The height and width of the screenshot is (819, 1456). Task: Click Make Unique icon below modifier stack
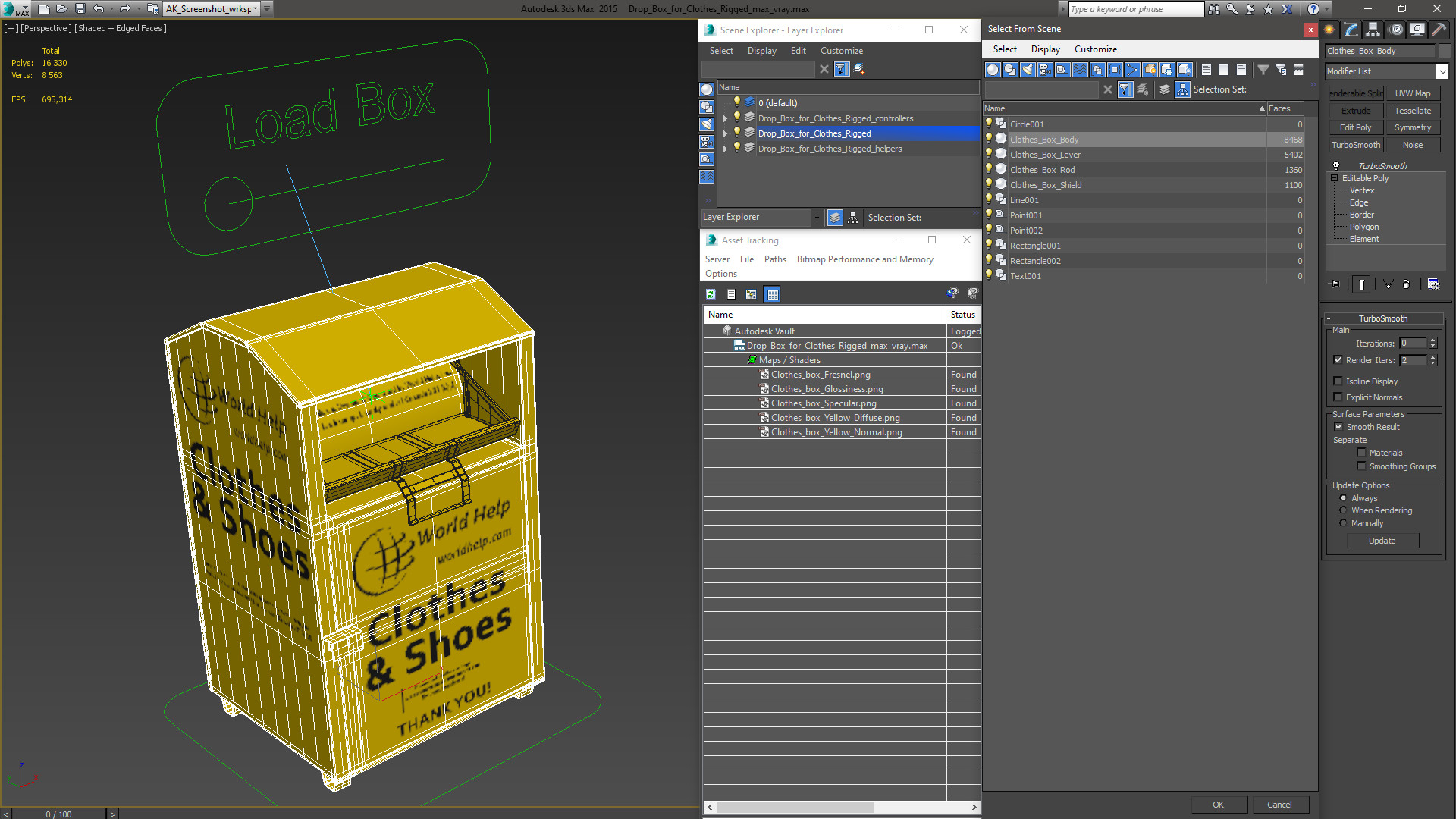[x=1388, y=284]
